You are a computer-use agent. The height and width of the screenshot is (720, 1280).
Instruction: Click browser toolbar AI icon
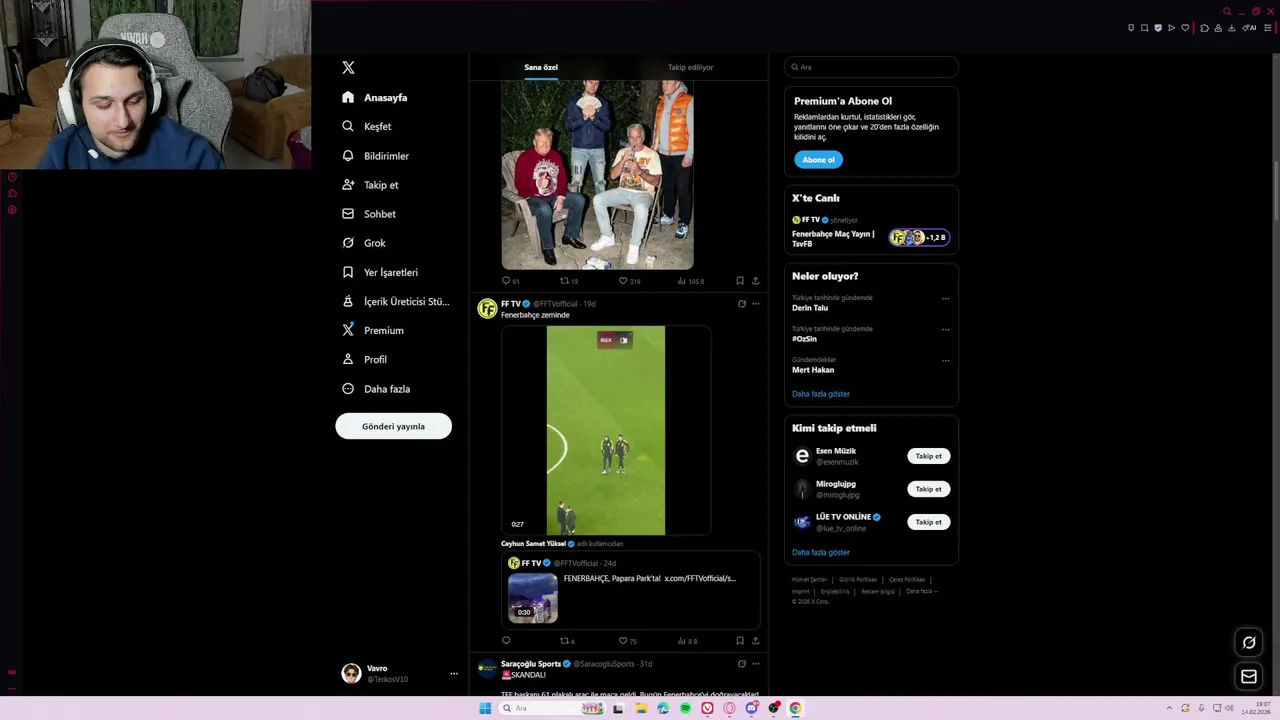[1249, 28]
